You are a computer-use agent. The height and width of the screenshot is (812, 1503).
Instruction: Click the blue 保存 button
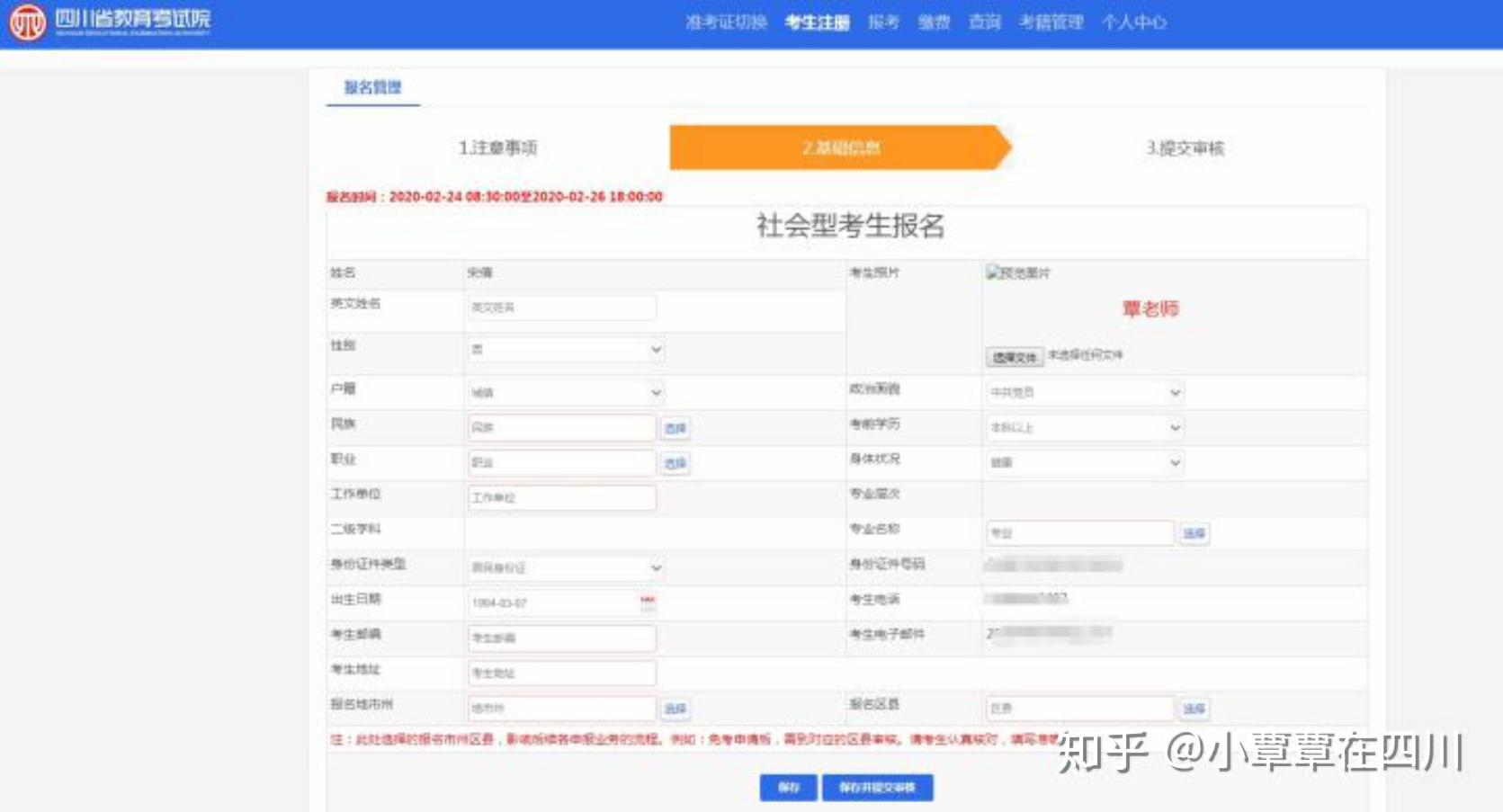point(789,787)
